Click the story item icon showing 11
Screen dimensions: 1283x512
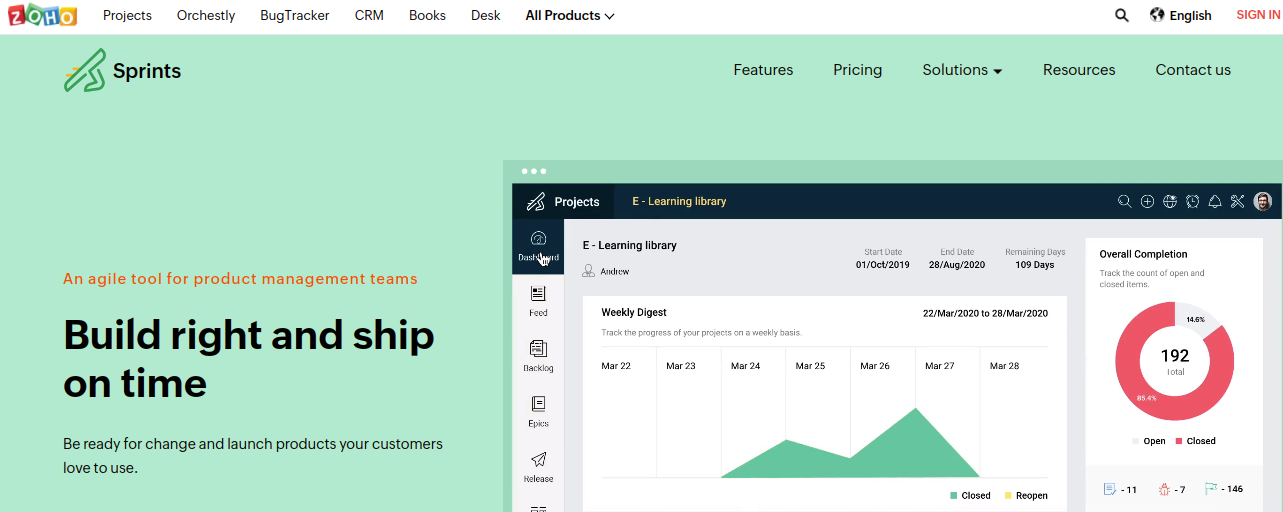(x=1109, y=489)
